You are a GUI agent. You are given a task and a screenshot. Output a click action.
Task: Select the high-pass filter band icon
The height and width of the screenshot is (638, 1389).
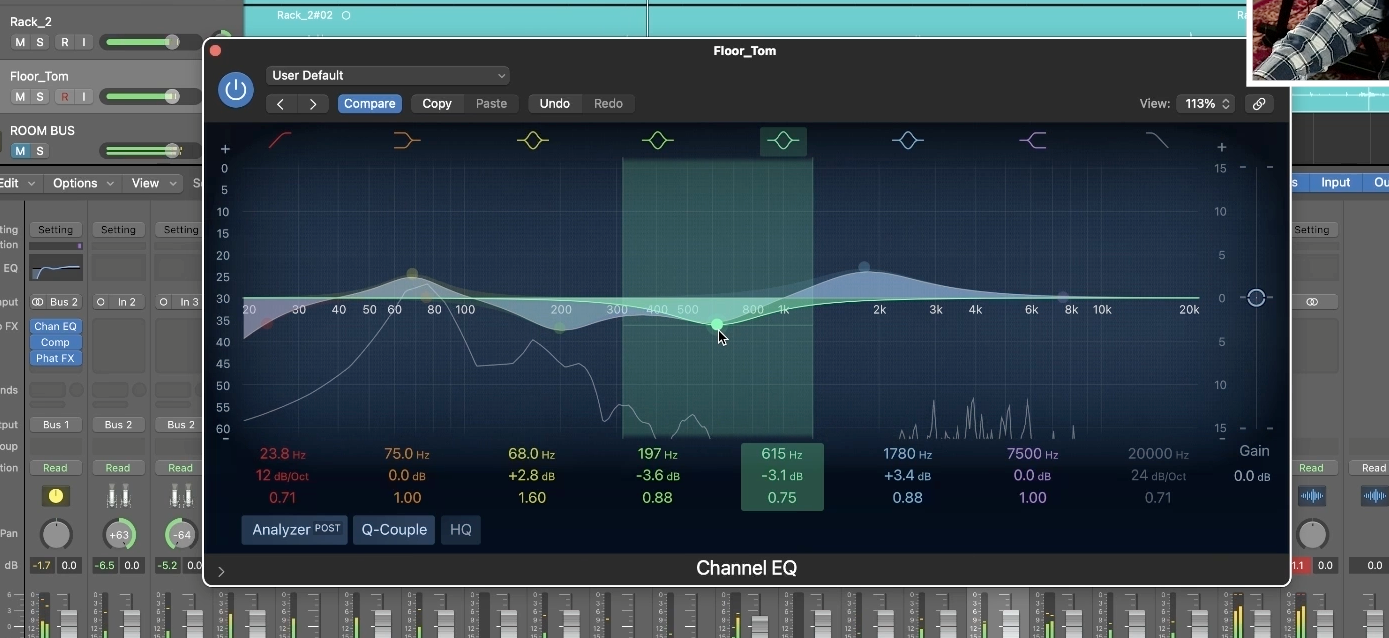(x=280, y=140)
